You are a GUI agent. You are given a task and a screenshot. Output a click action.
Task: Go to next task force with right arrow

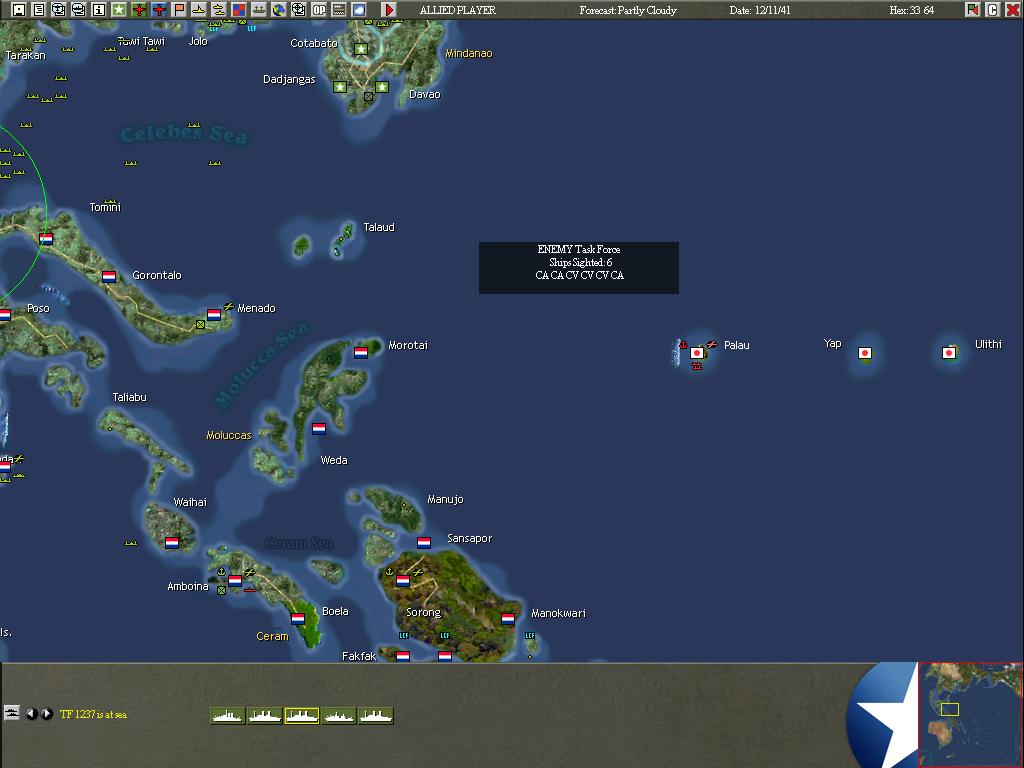[47, 714]
